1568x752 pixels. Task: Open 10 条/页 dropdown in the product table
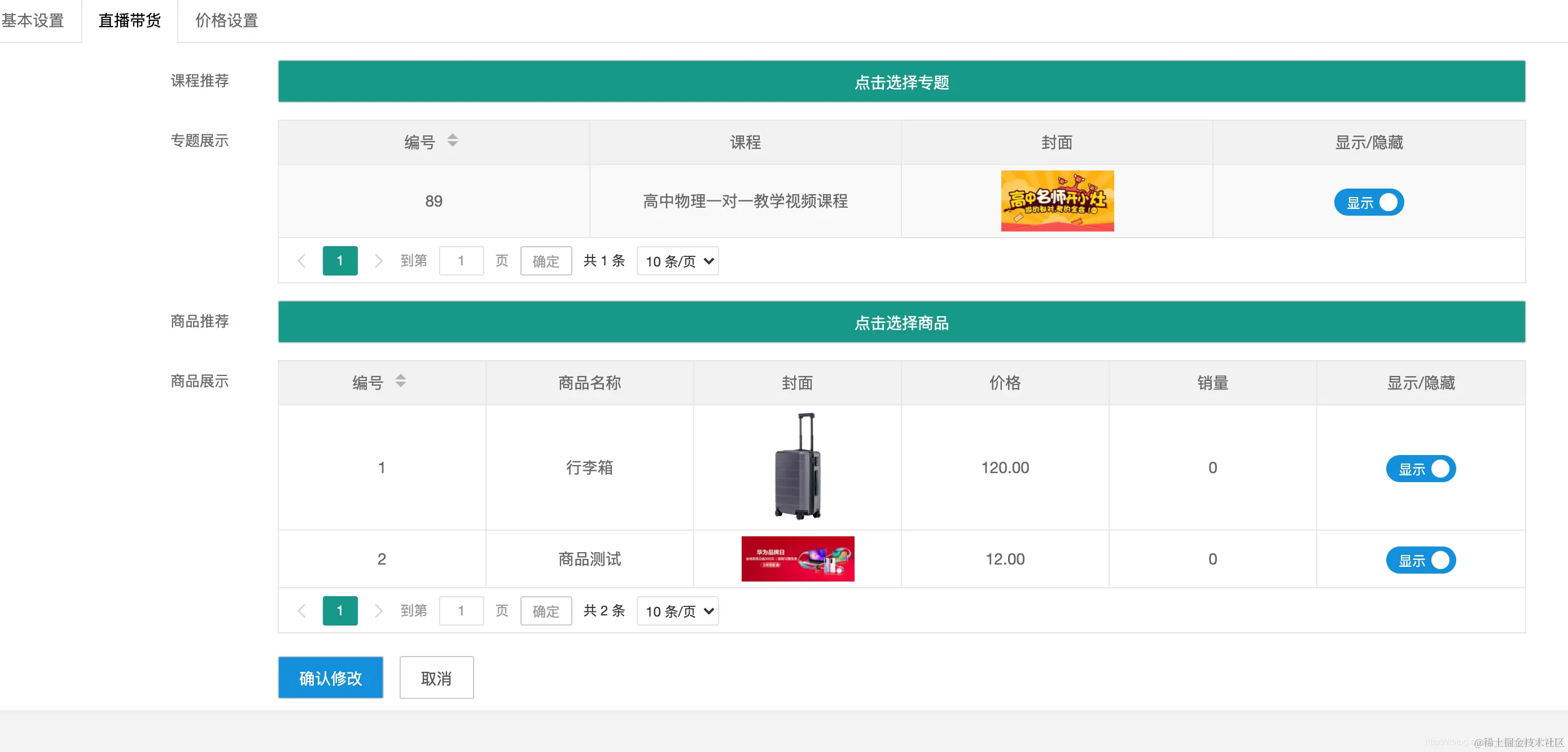677,611
